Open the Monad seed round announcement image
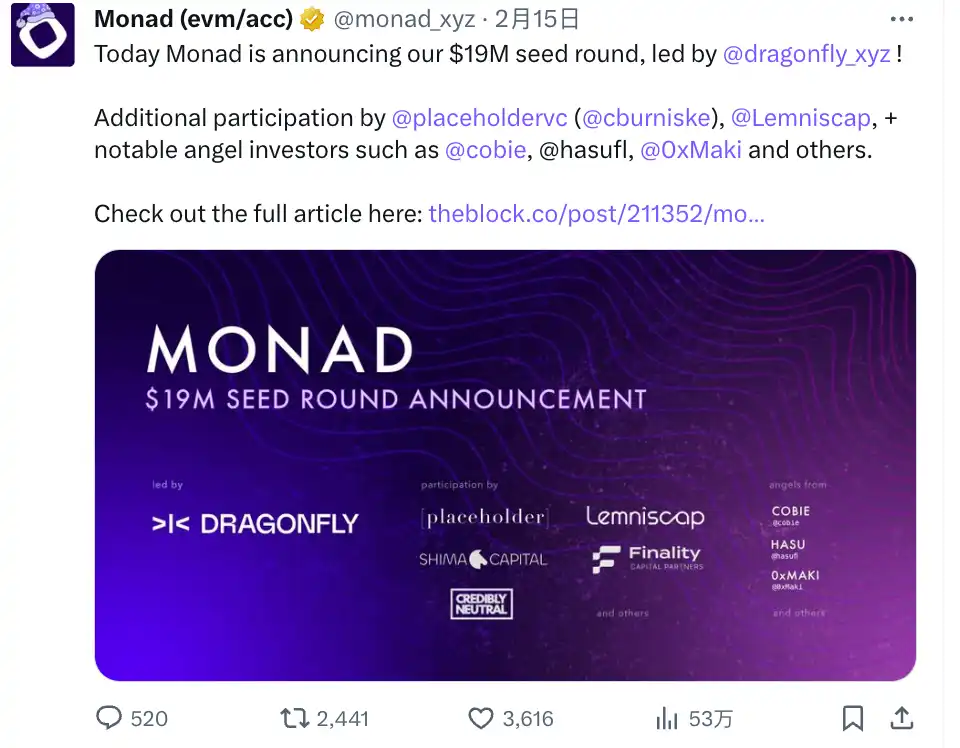This screenshot has height=748, width=960. [x=505, y=465]
